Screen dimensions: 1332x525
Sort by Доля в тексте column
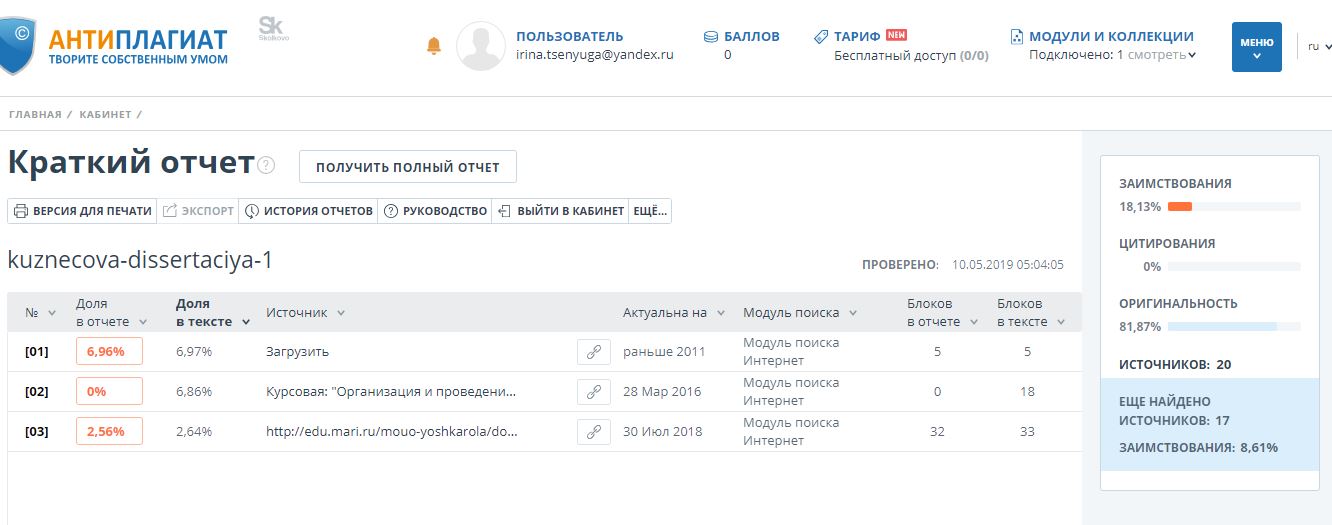point(211,312)
